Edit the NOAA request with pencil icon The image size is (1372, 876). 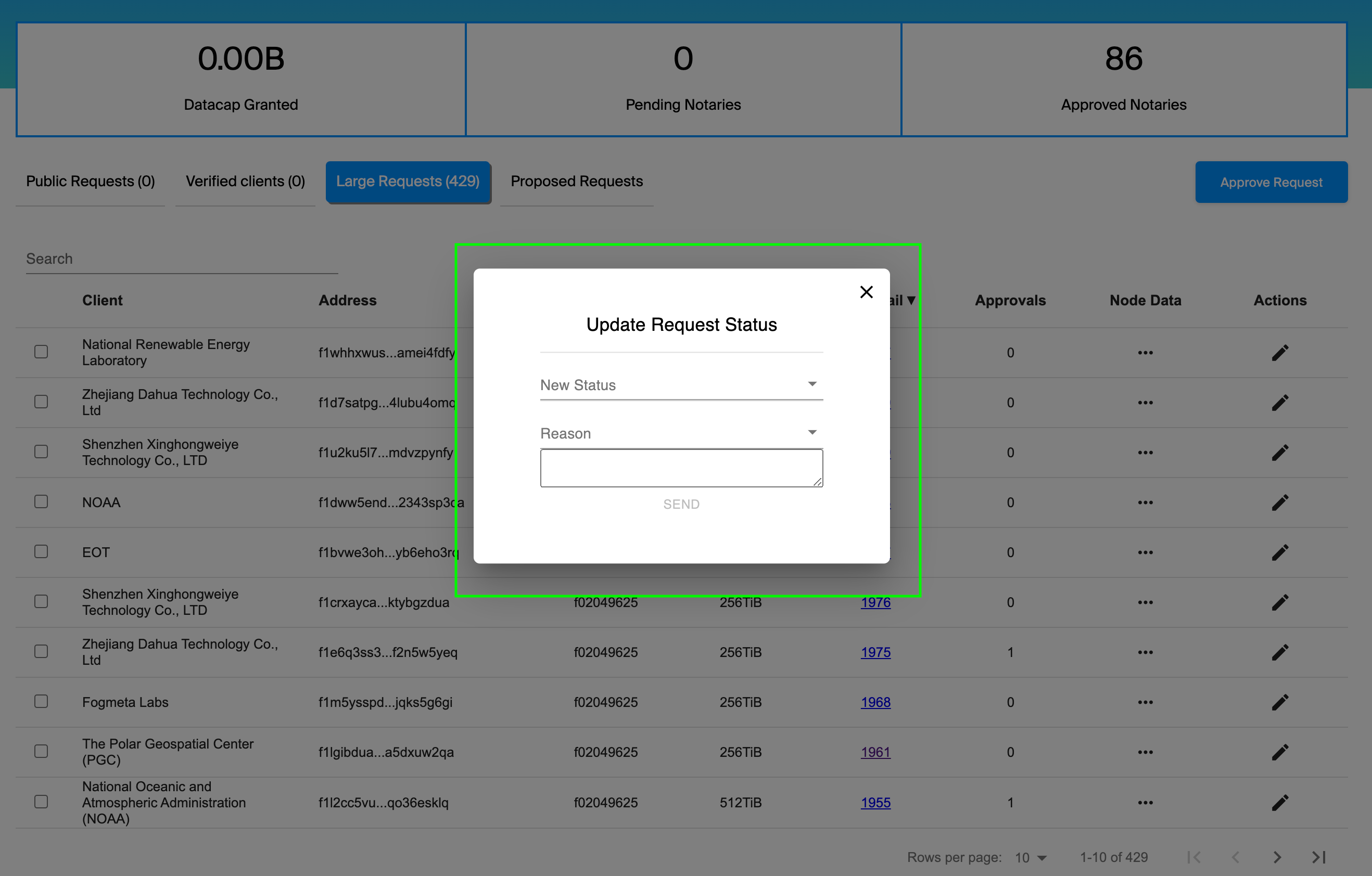(1280, 502)
